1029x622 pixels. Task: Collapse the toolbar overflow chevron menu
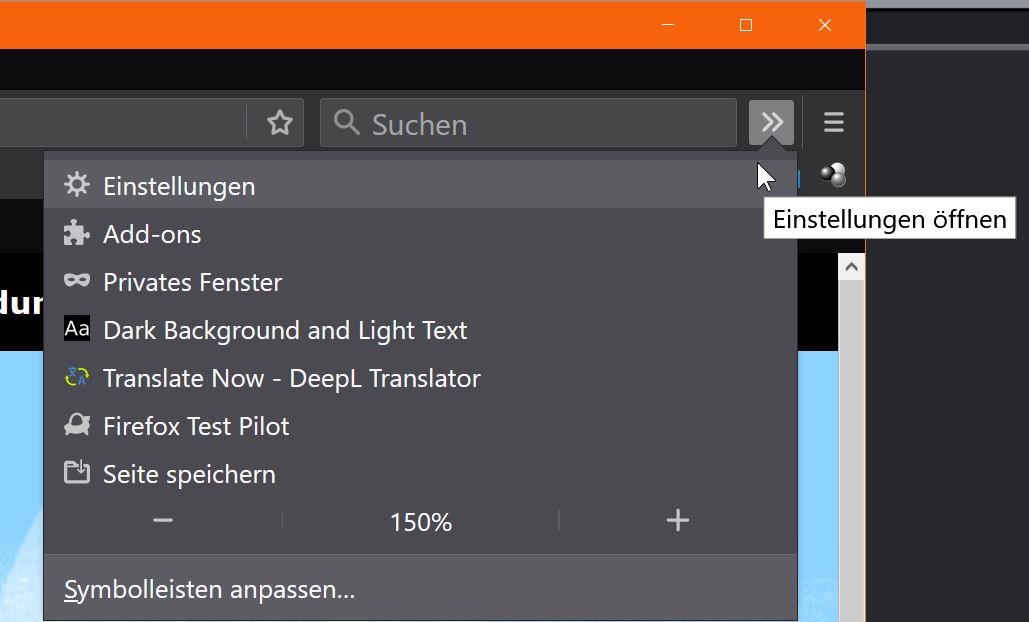[771, 123]
